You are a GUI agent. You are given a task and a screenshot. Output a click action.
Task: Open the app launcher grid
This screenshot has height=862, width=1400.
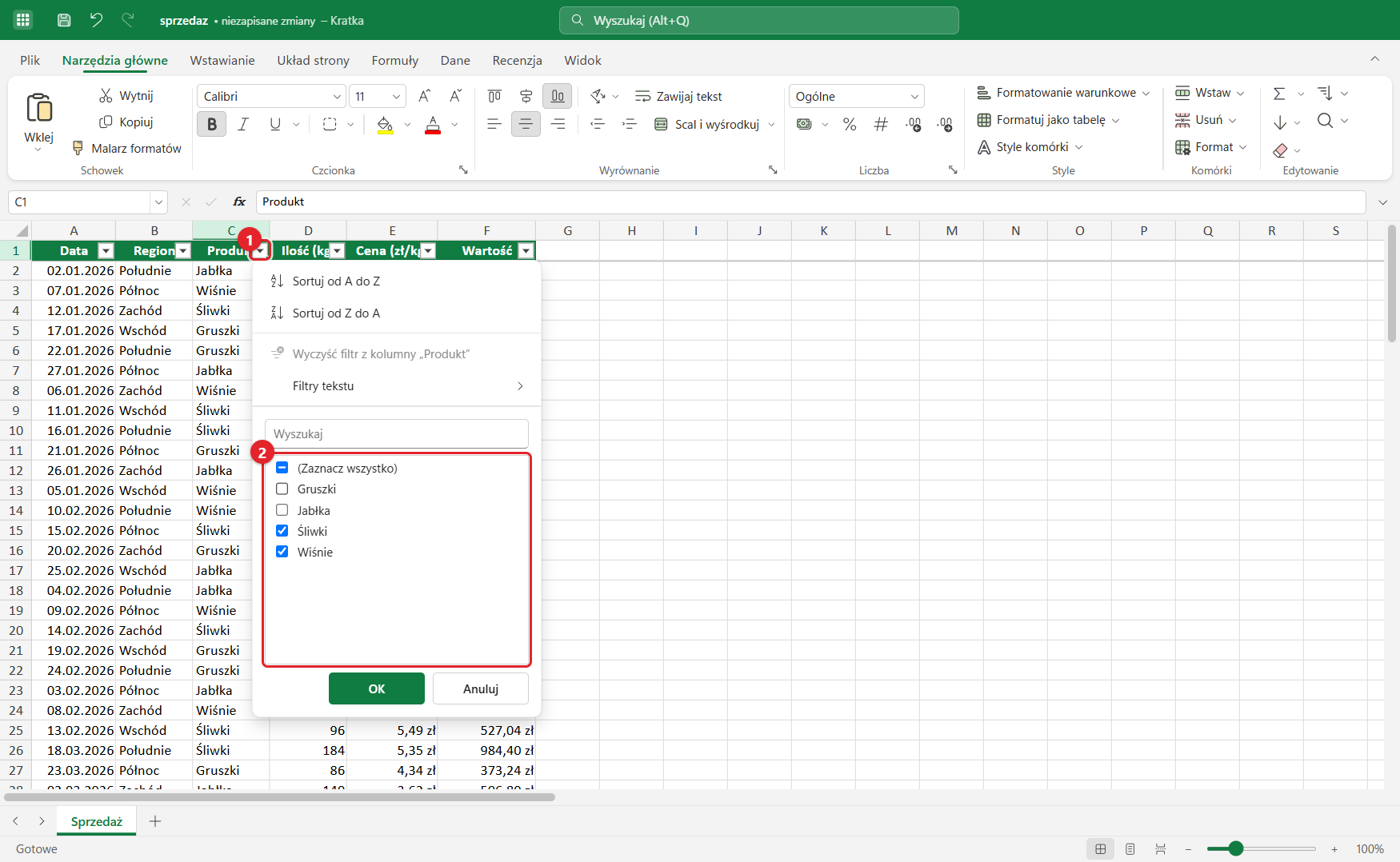(23, 20)
